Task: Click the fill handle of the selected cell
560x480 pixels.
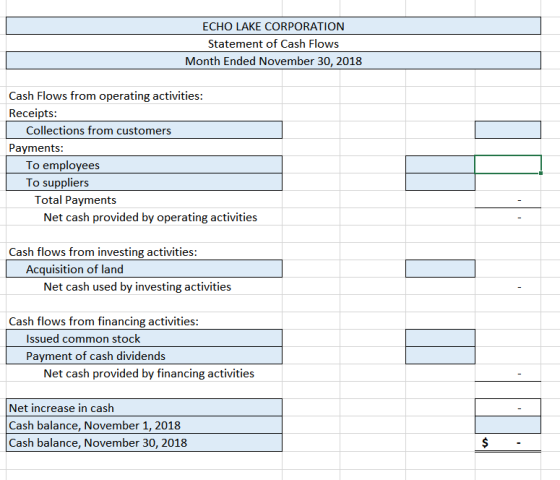Action: [541, 173]
